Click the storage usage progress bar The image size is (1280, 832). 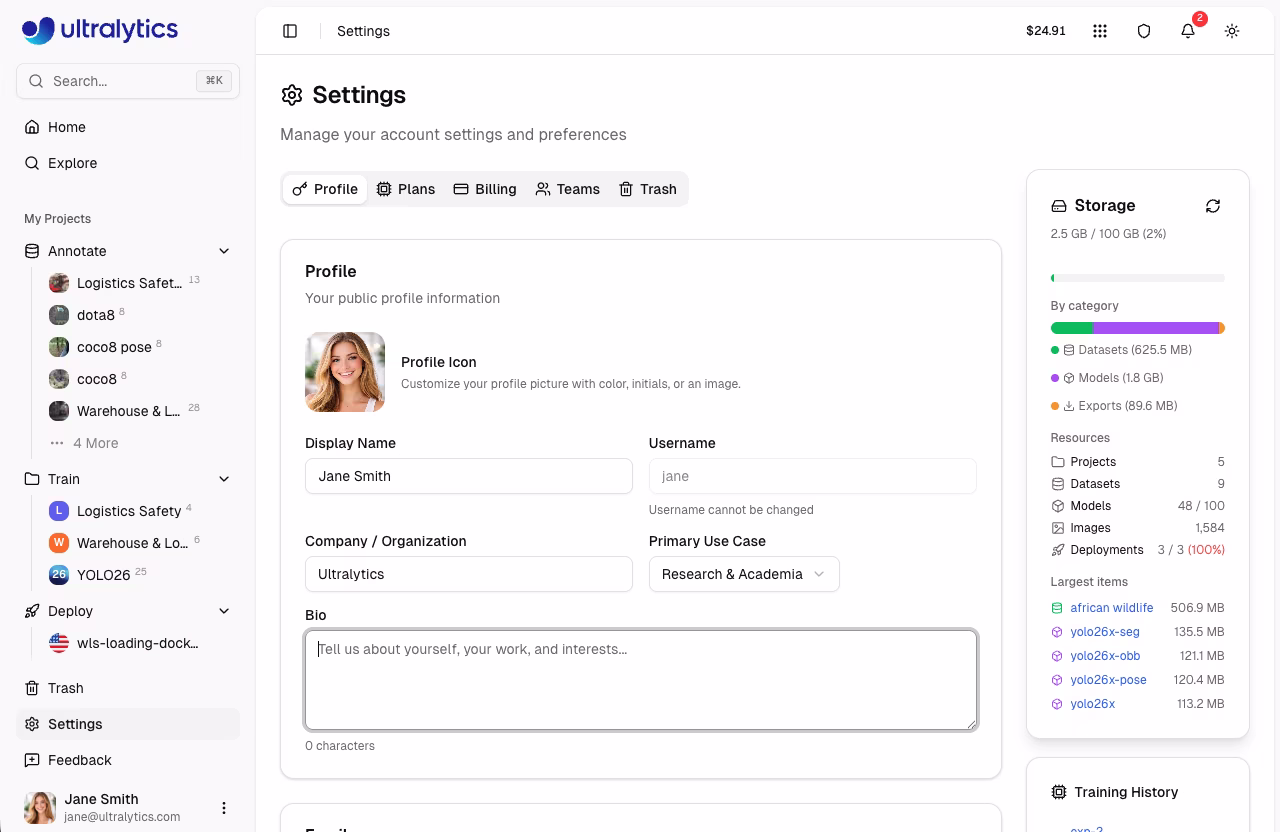[1138, 278]
